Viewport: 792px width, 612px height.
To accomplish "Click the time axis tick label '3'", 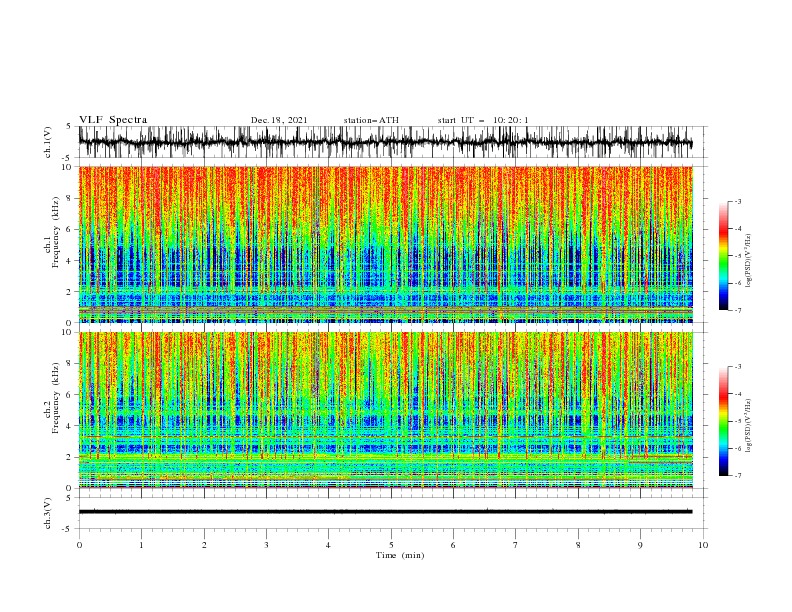I will pos(266,545).
